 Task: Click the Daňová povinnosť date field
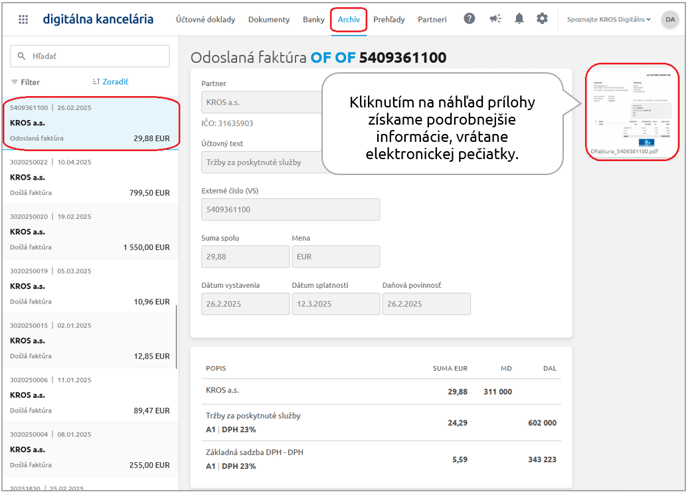[426, 304]
